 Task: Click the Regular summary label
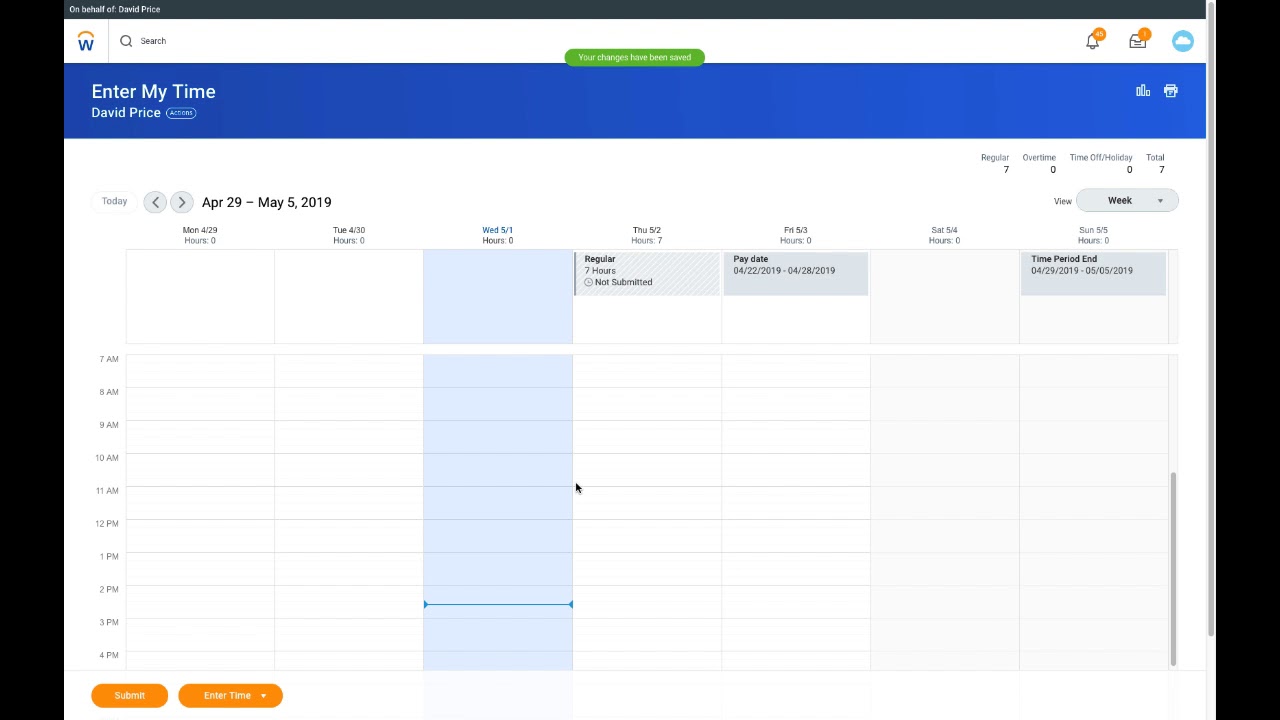[x=995, y=157]
